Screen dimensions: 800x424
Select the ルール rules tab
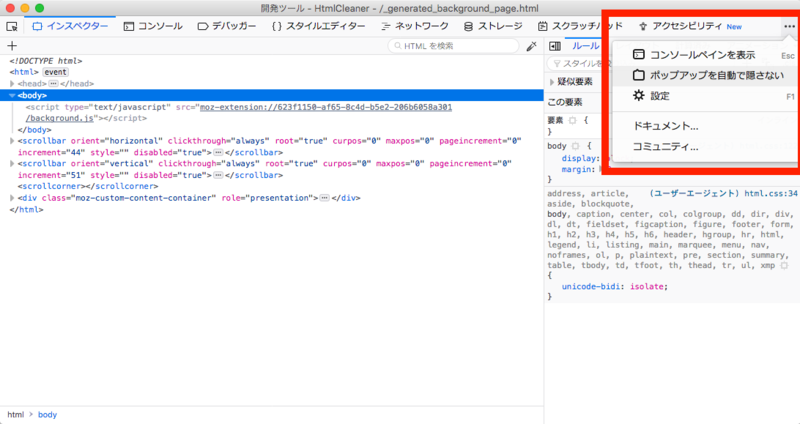click(x=585, y=46)
